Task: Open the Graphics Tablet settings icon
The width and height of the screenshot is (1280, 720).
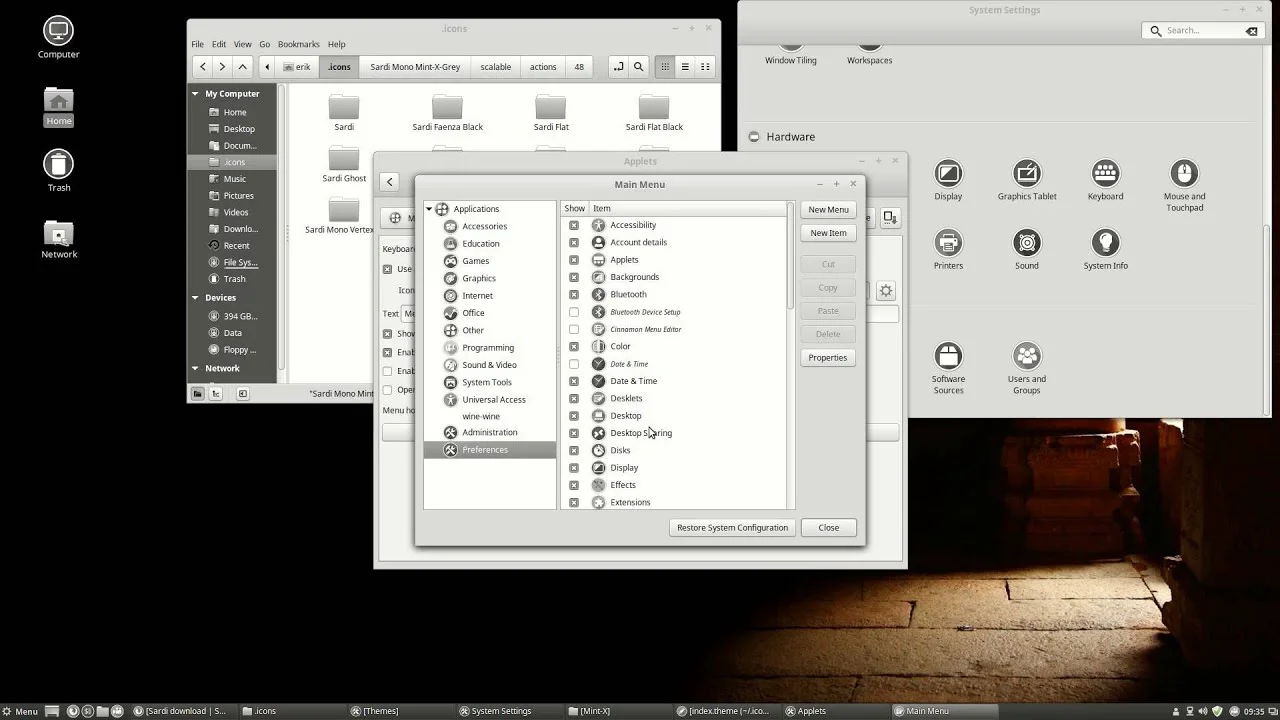Action: [1026, 175]
